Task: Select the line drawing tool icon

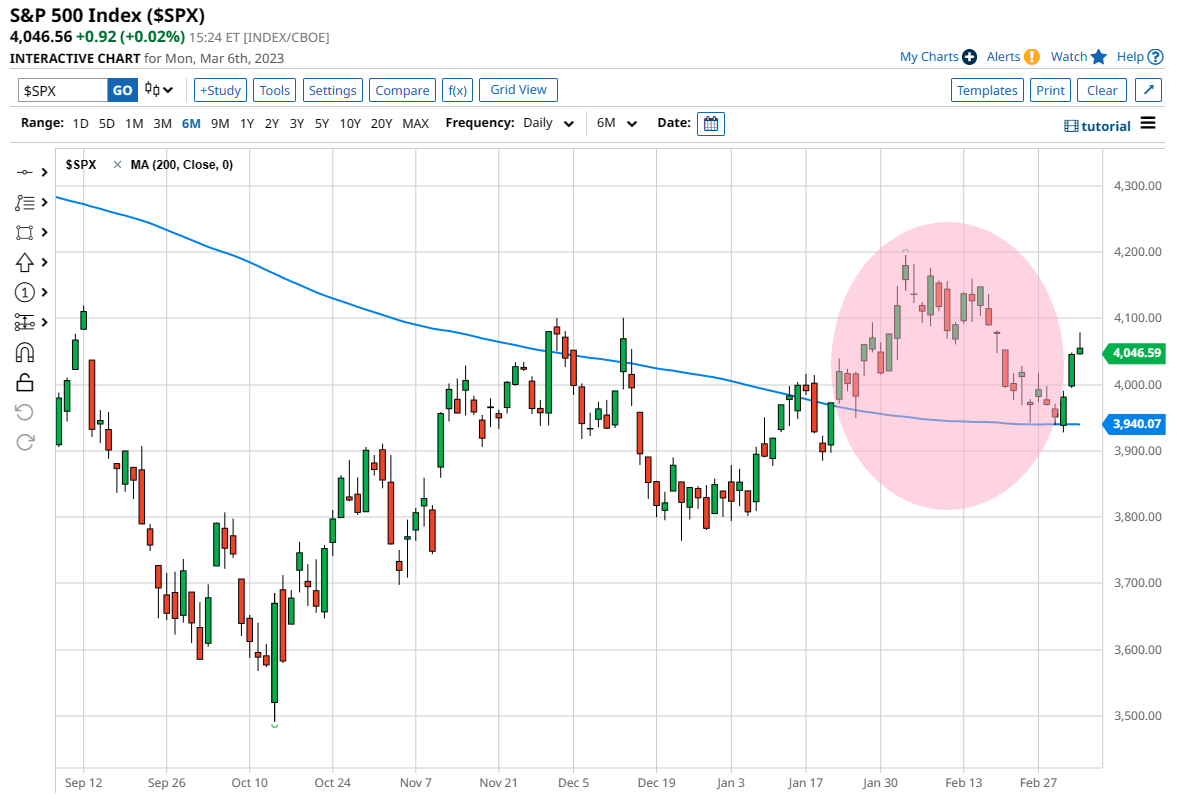Action: [25, 173]
